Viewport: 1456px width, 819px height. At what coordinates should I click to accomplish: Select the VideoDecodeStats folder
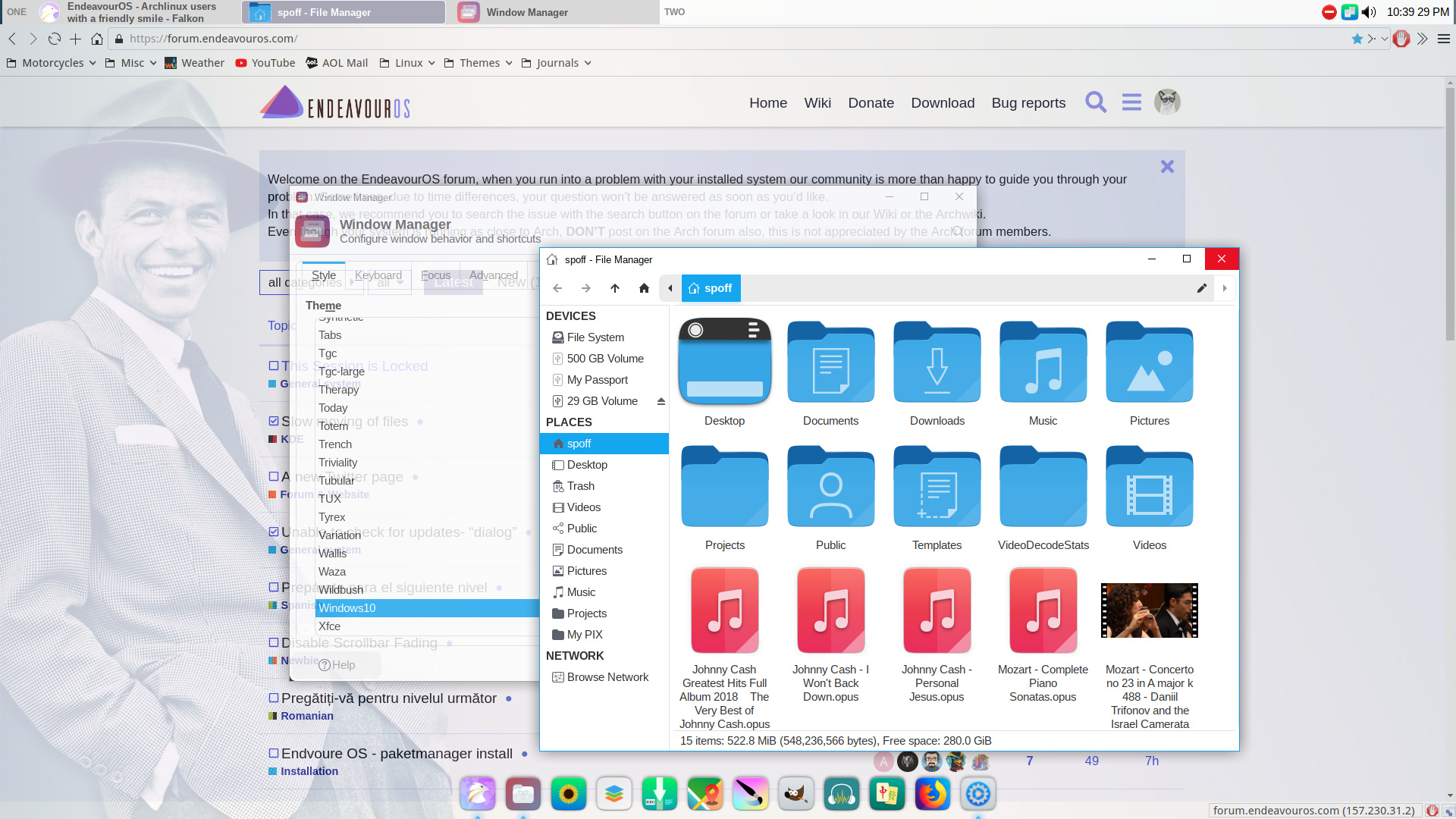pos(1043,486)
